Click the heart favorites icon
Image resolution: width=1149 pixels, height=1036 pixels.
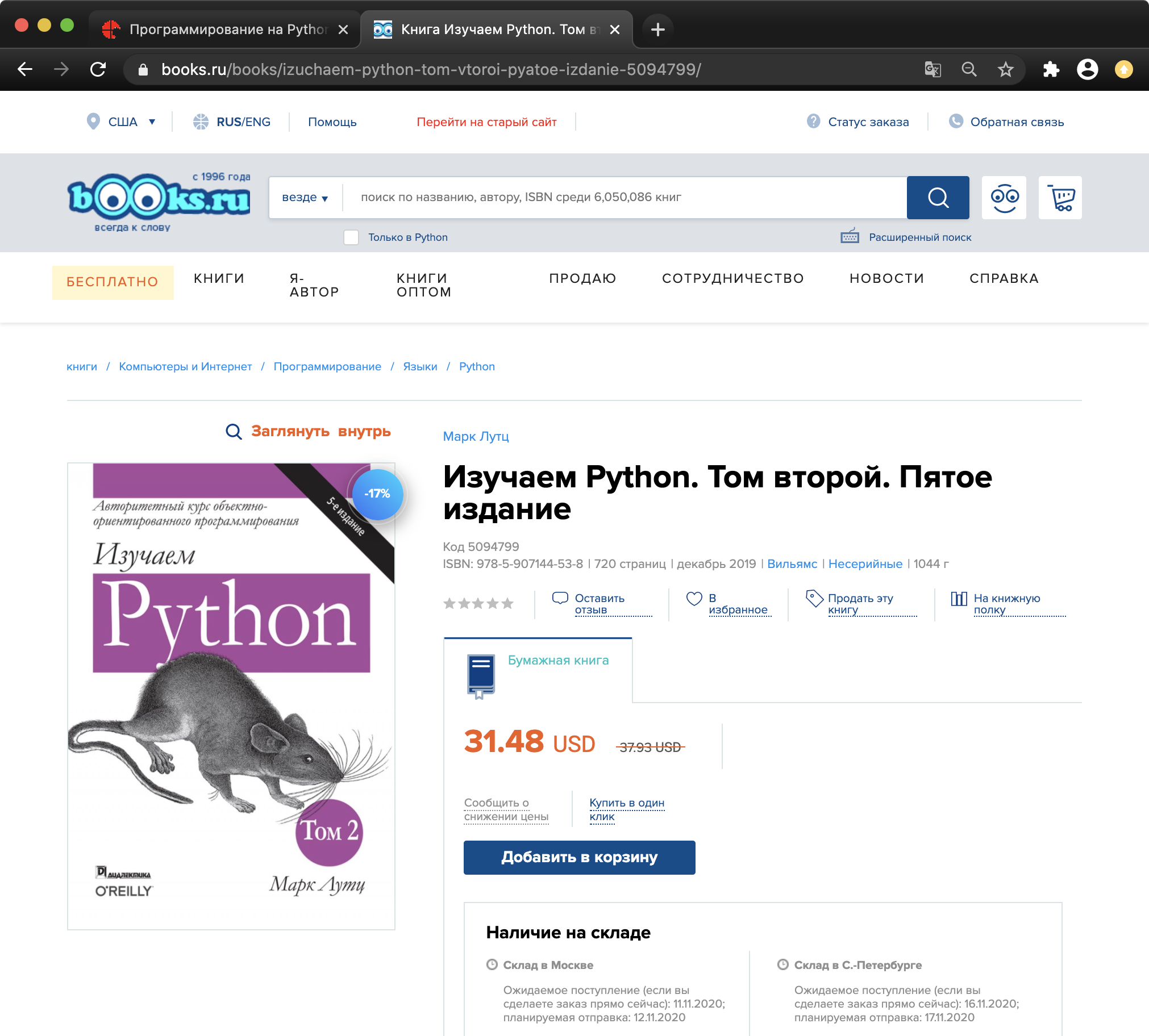click(693, 599)
